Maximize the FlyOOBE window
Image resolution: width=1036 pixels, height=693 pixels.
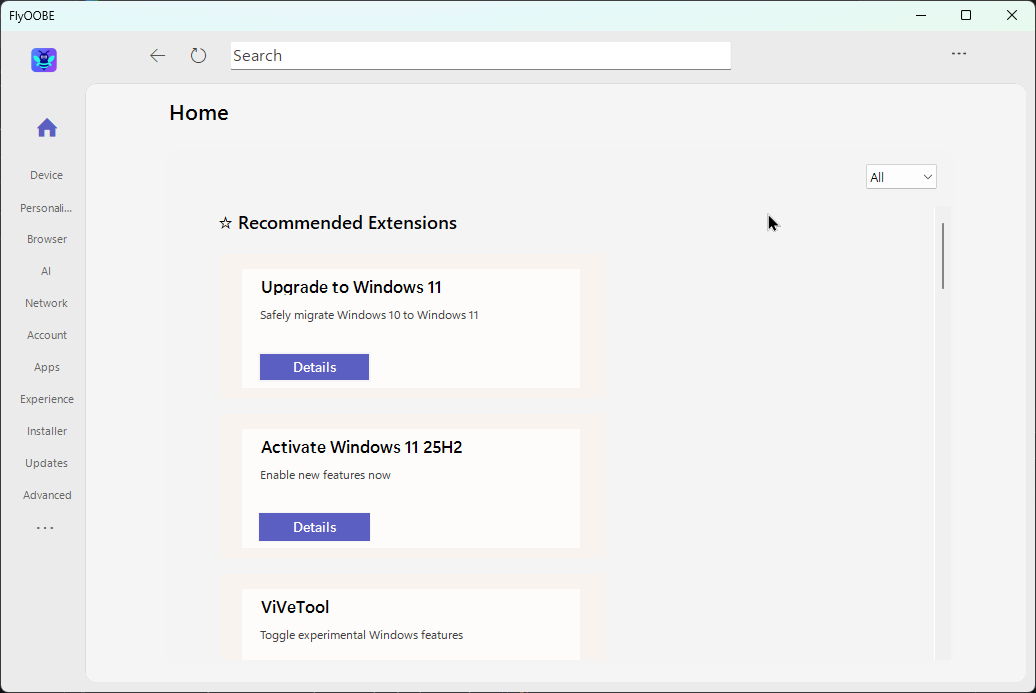pos(966,15)
